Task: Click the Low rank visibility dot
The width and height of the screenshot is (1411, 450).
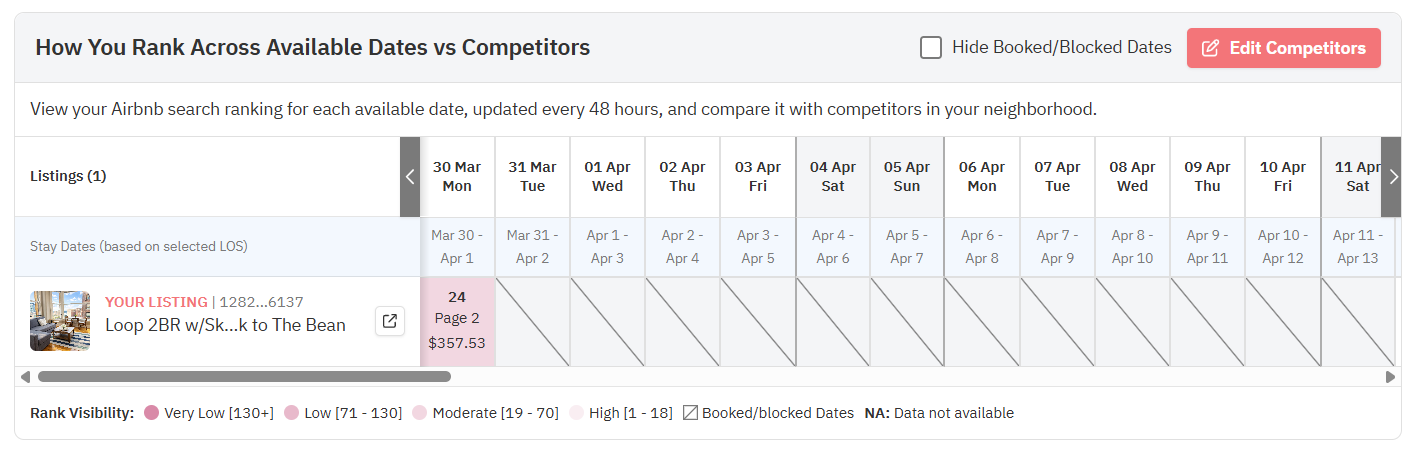Action: pyautogui.click(x=292, y=413)
